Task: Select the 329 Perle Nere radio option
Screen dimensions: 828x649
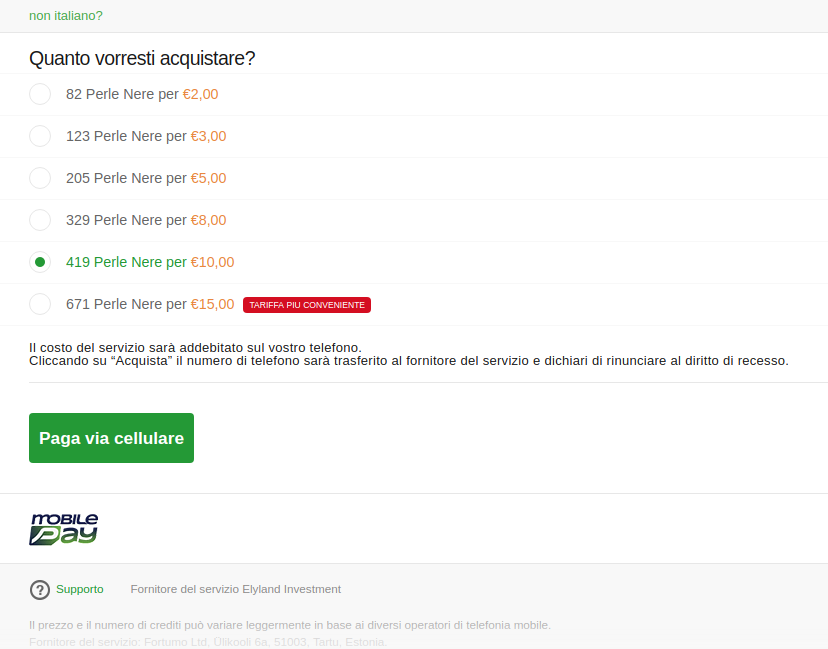Action: [x=40, y=220]
